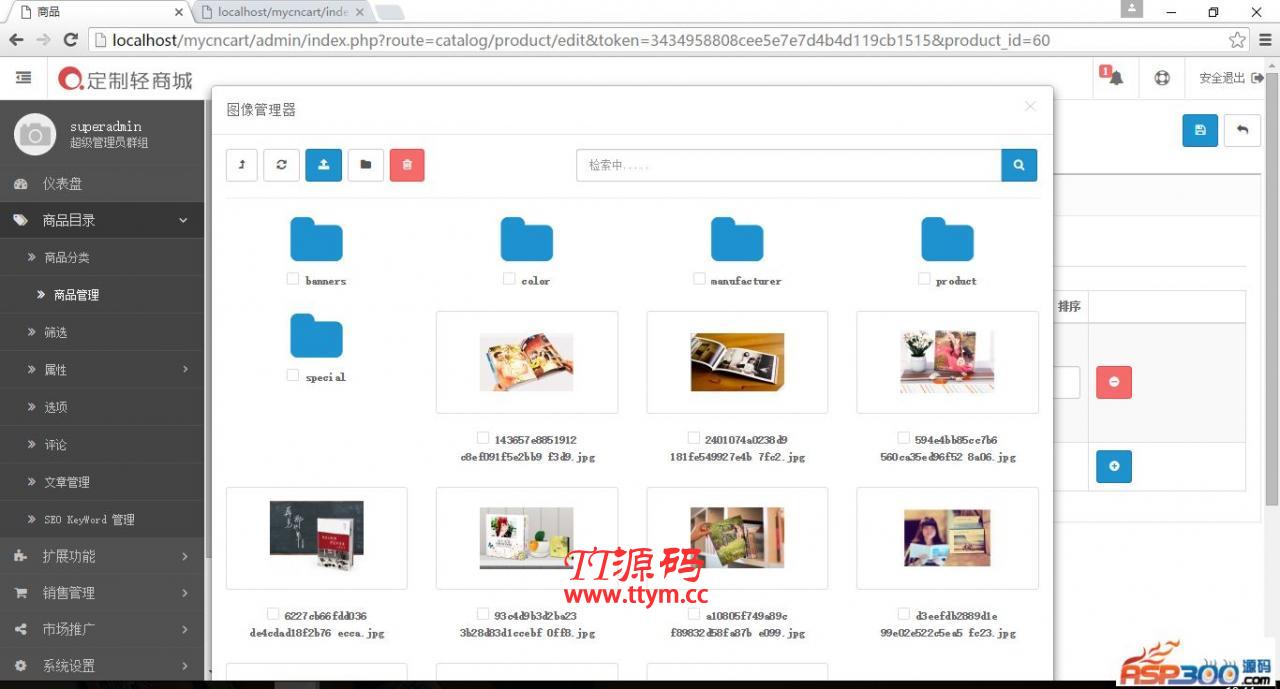Image resolution: width=1280 pixels, height=689 pixels.
Task: Expand the 属性 submenu
Action: [x=102, y=369]
